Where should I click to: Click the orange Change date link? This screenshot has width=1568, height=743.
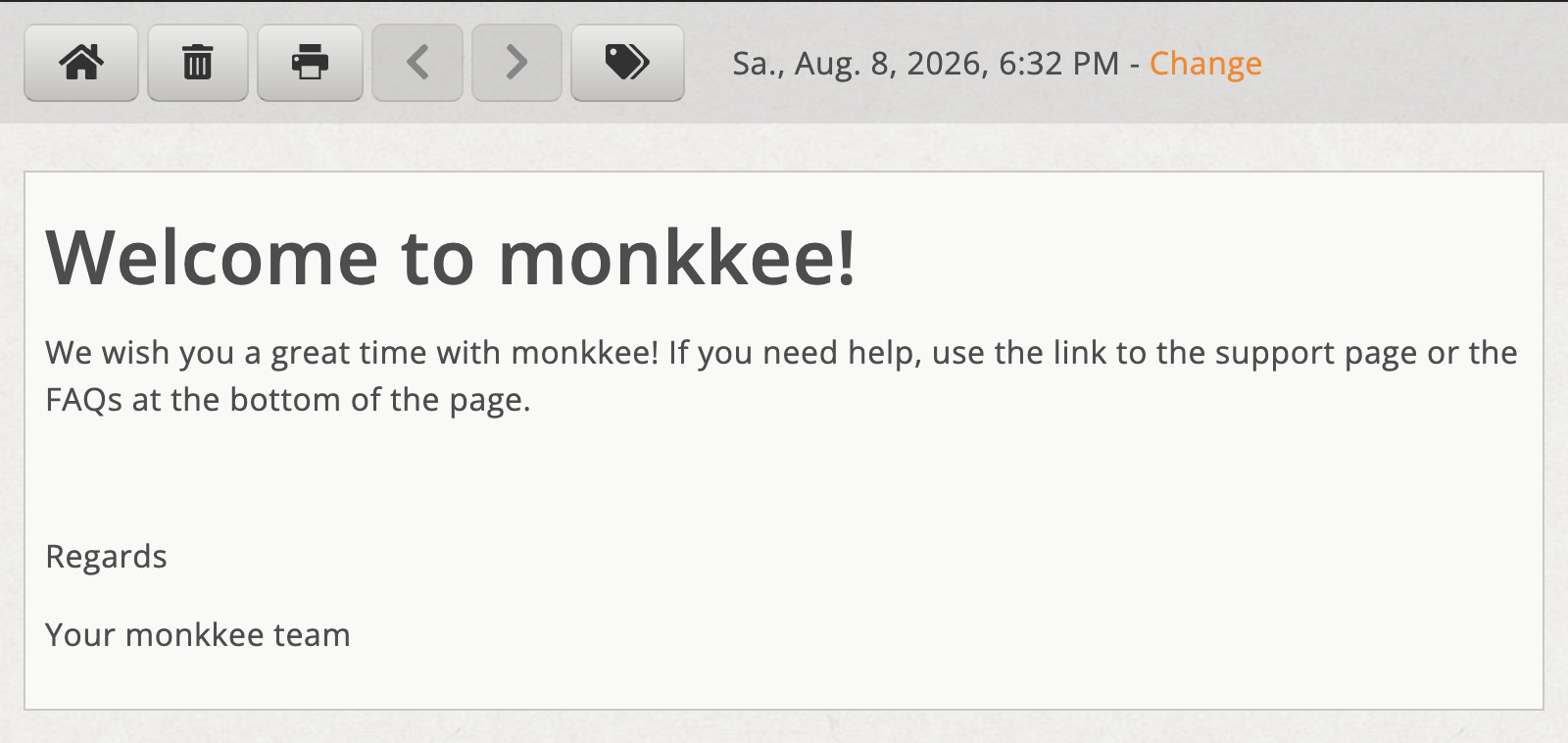[1205, 64]
